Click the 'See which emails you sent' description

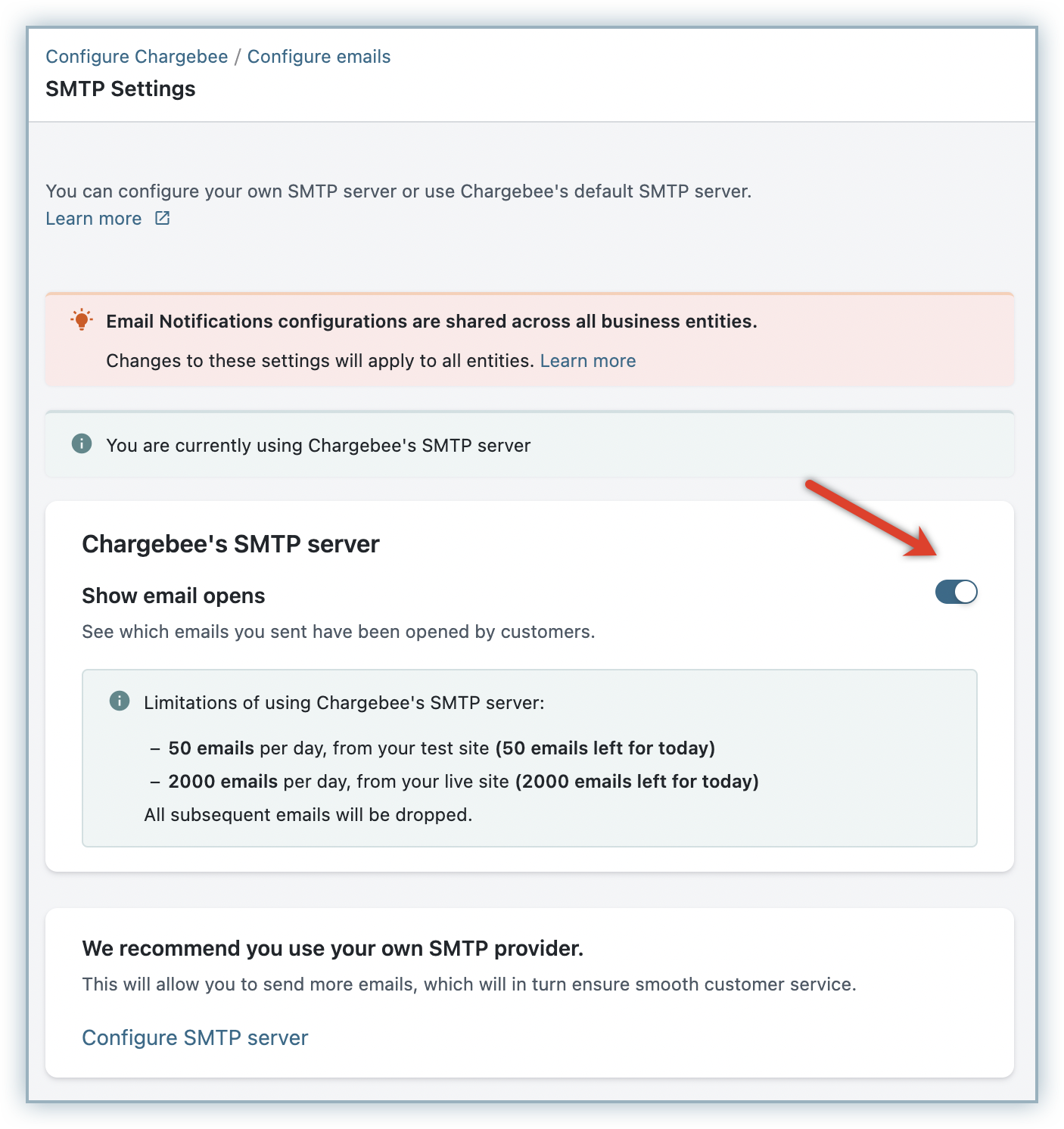point(338,632)
